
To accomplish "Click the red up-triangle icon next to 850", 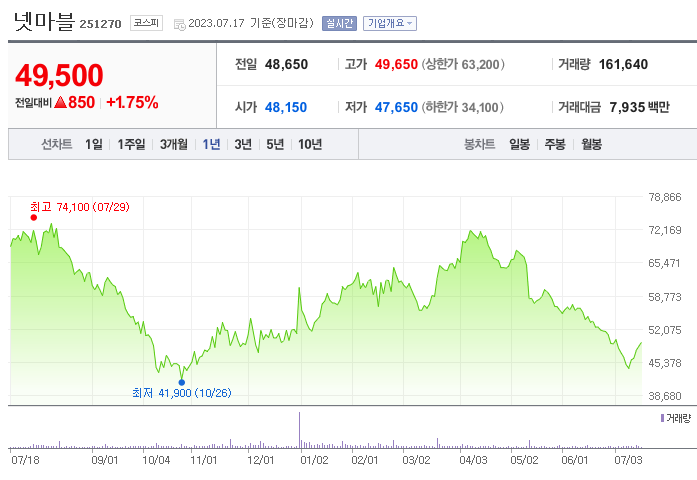I will tap(60, 103).
